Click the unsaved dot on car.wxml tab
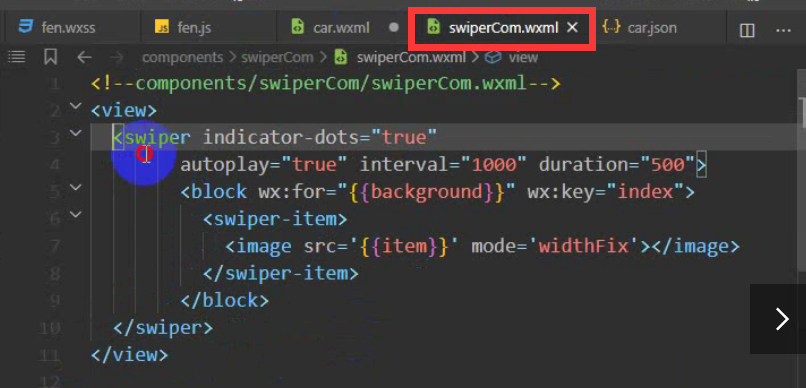 tap(394, 28)
